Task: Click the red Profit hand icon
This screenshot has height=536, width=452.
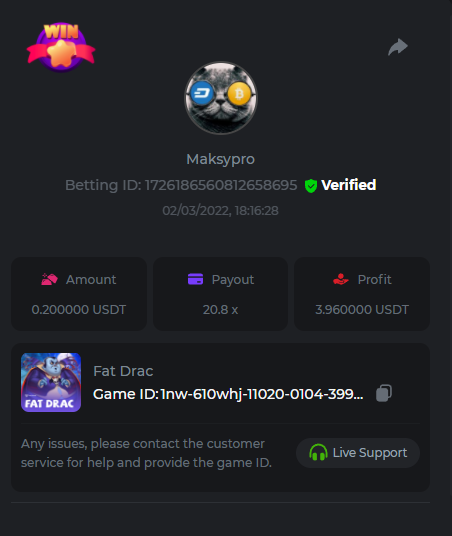Action: (x=341, y=279)
